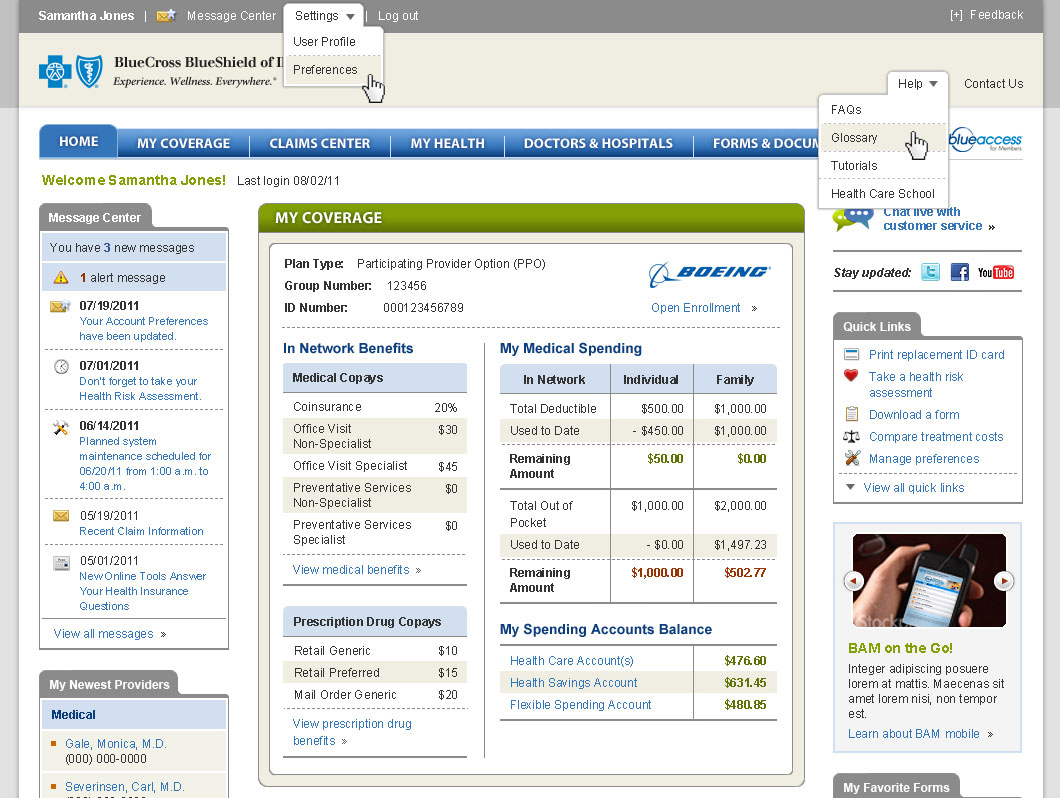Select Preferences in the Settings menu

pyautogui.click(x=325, y=70)
